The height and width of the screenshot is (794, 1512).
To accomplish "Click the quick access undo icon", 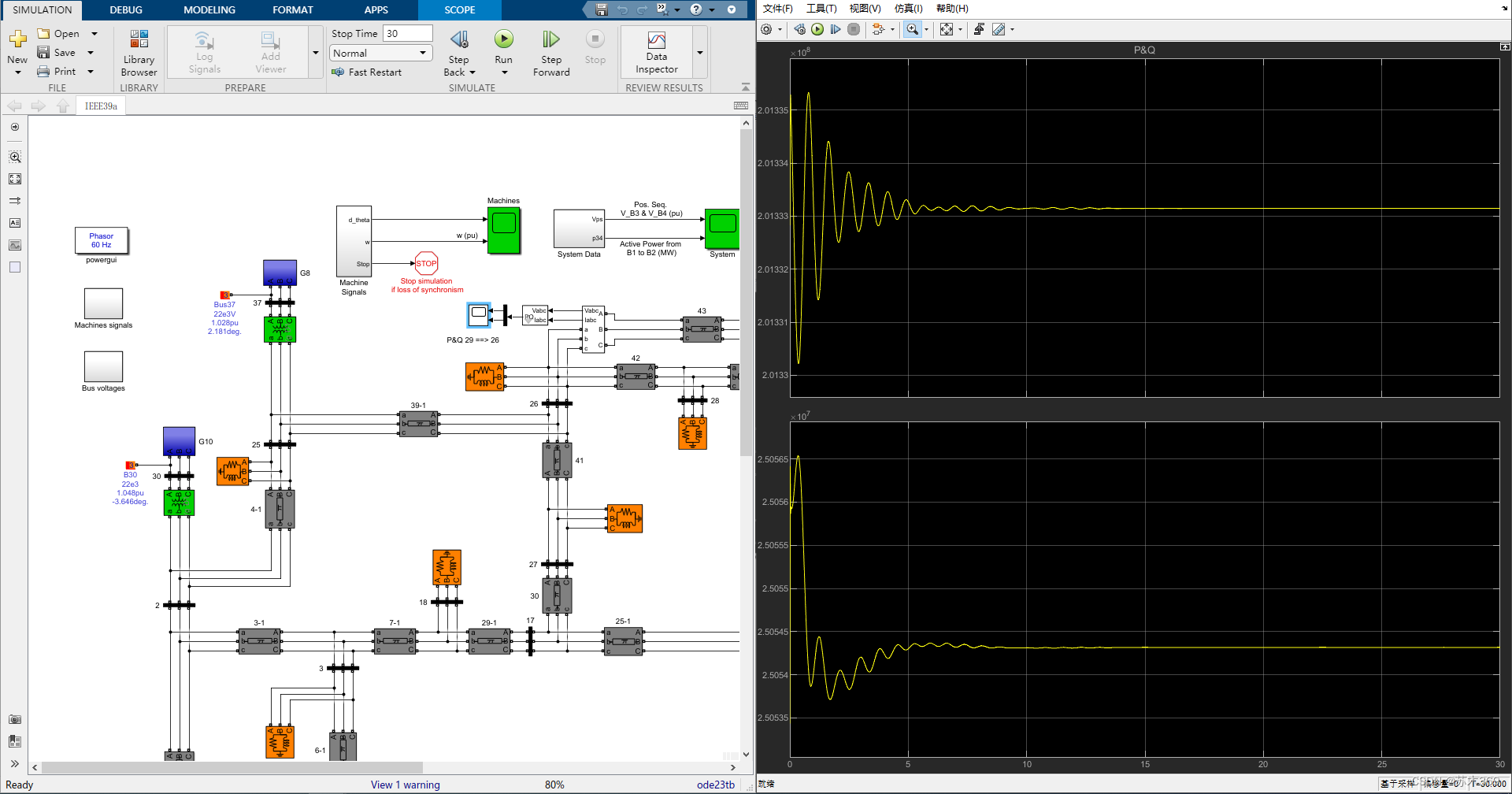I will tap(622, 9).
